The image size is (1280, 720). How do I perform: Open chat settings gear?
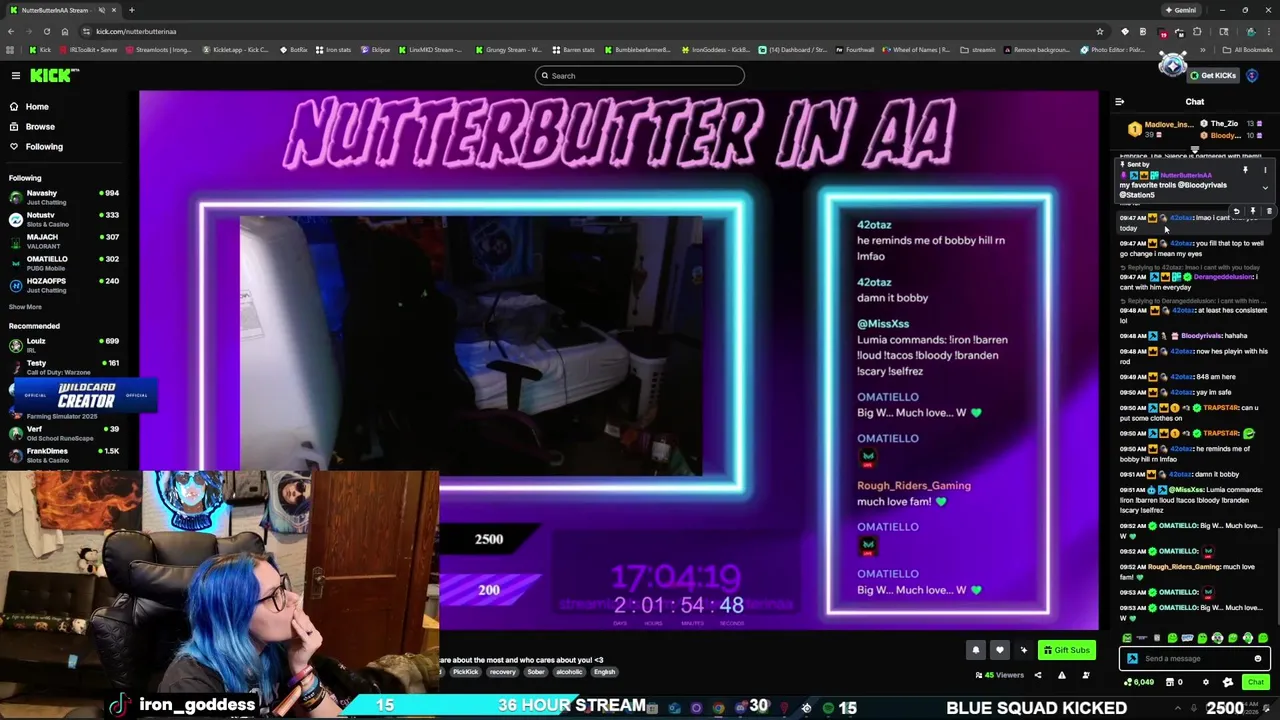[x=1206, y=682]
